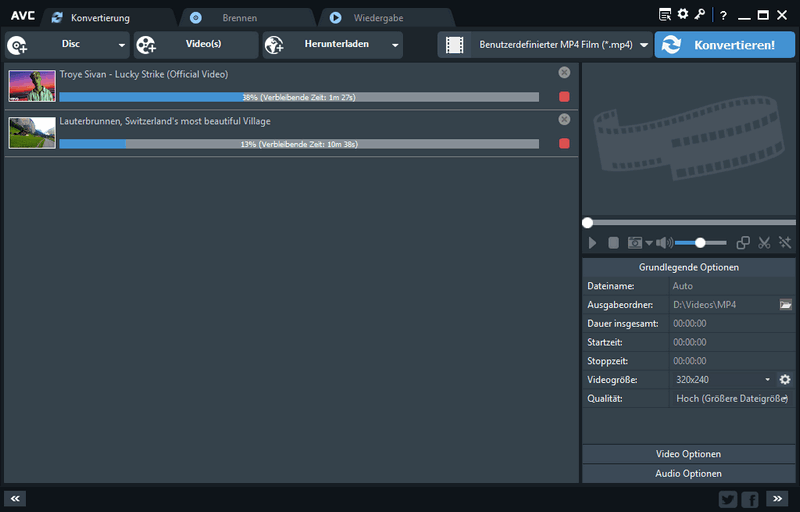Stop the Troye Sivan download
Viewport: 800px width, 512px height.
[x=564, y=97]
